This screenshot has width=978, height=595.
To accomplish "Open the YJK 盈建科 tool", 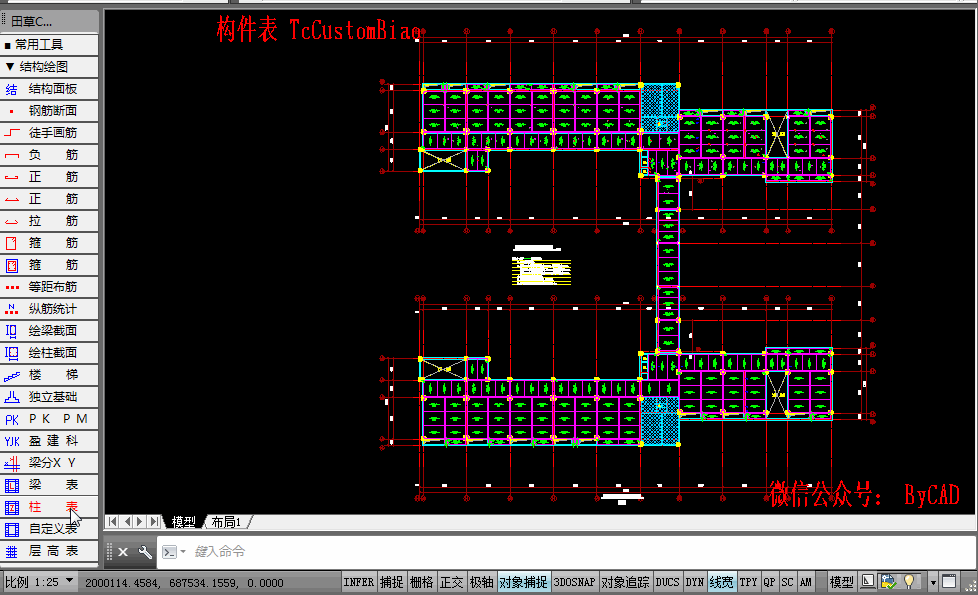I will (49, 441).
